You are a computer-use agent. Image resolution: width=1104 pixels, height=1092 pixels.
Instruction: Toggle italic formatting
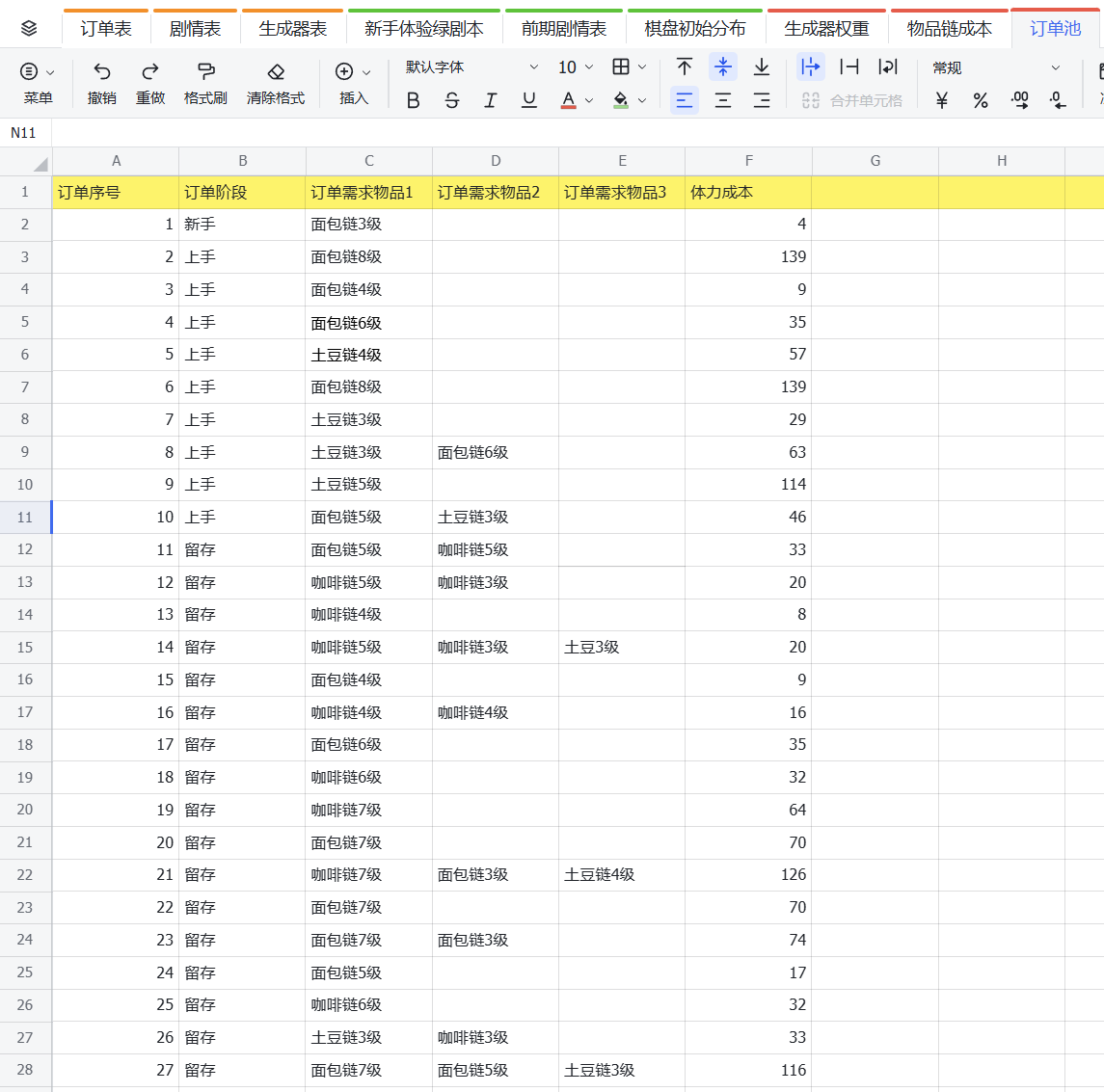click(x=490, y=100)
